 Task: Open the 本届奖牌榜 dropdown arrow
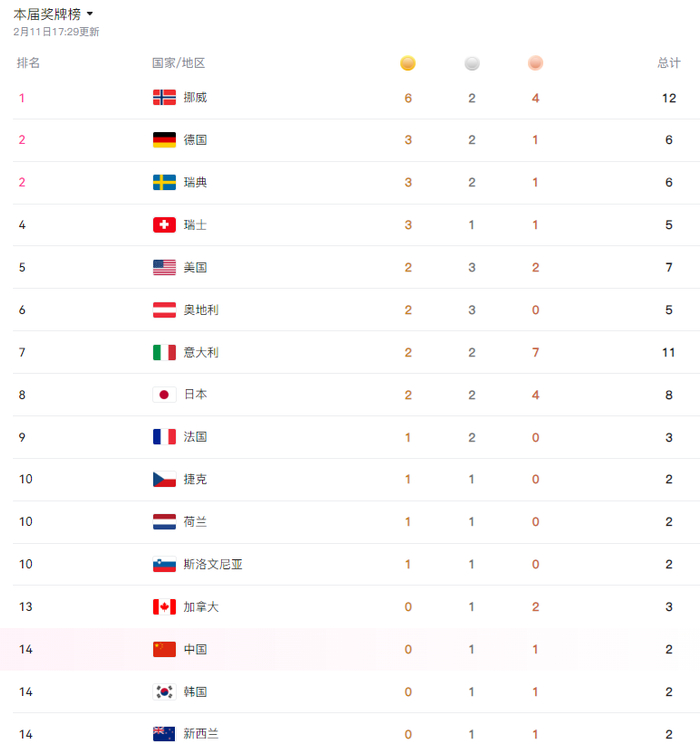point(90,15)
